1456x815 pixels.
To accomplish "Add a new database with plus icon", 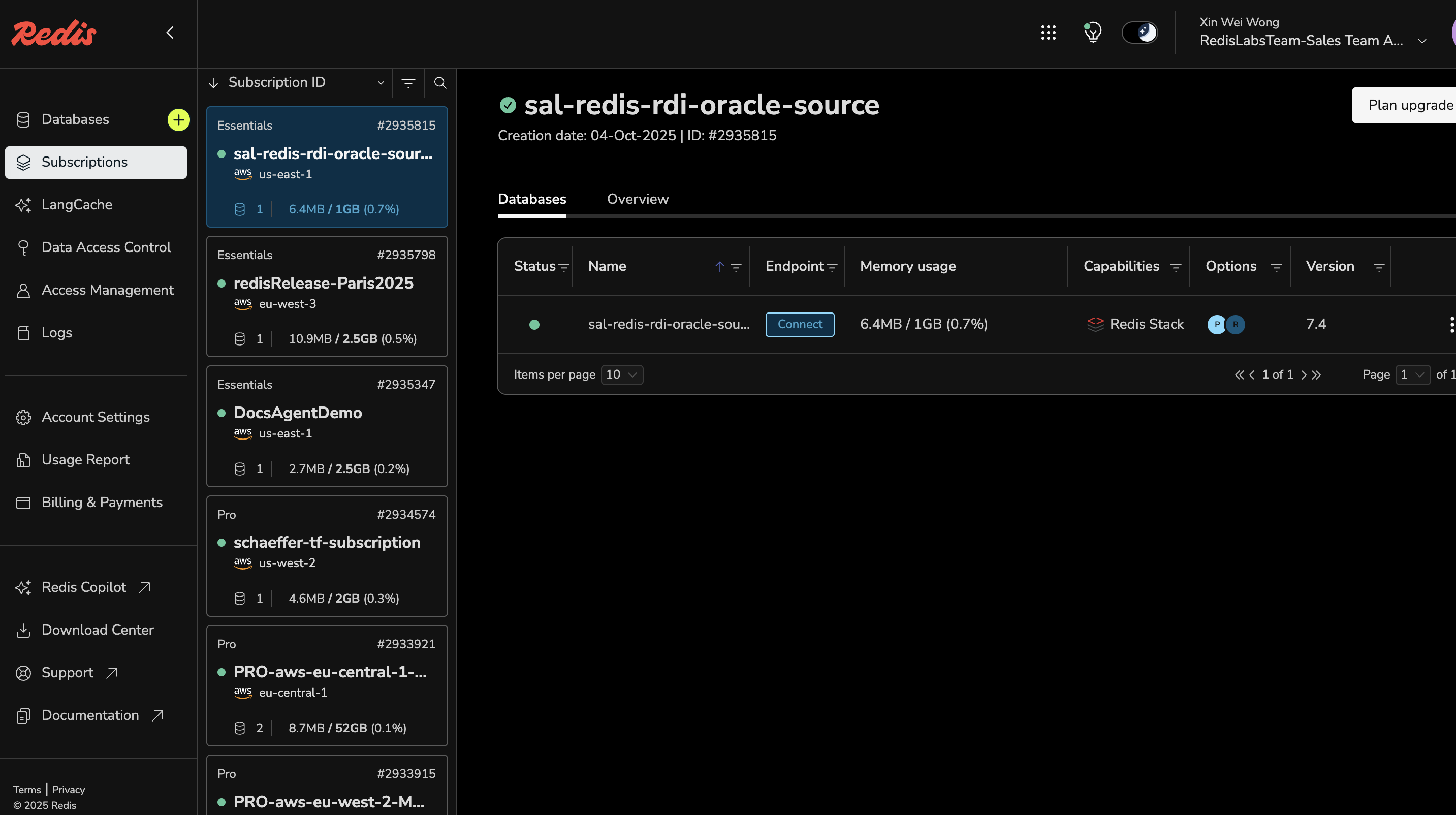I will click(179, 120).
